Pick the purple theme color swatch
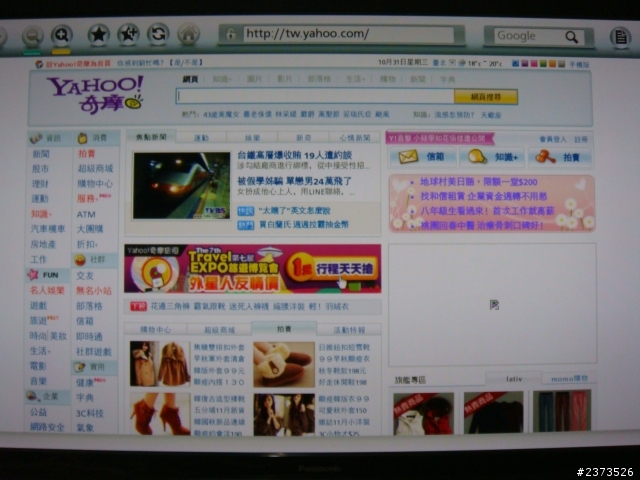The height and width of the screenshot is (480, 640). 524,64
